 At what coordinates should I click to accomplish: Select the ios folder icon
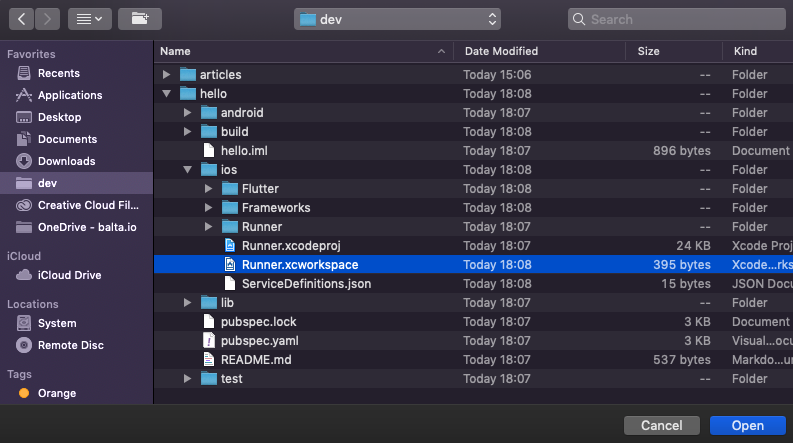pos(208,169)
